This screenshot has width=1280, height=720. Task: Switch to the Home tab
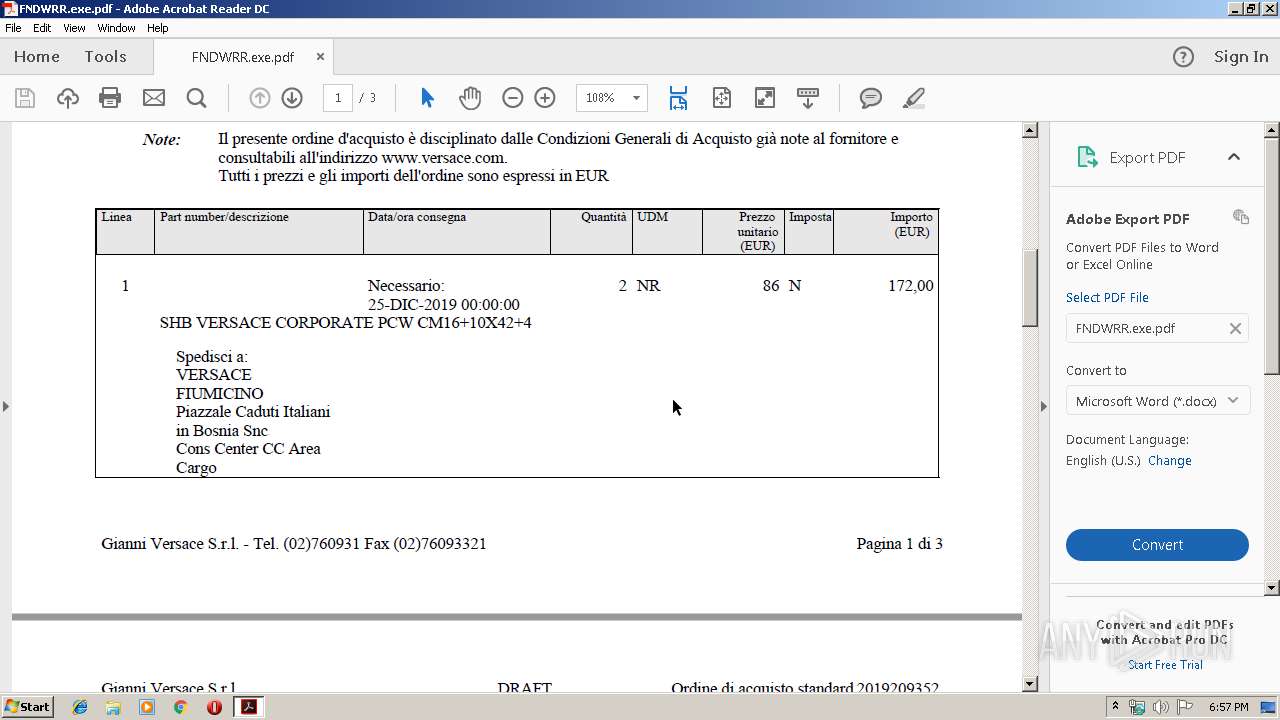tap(37, 57)
